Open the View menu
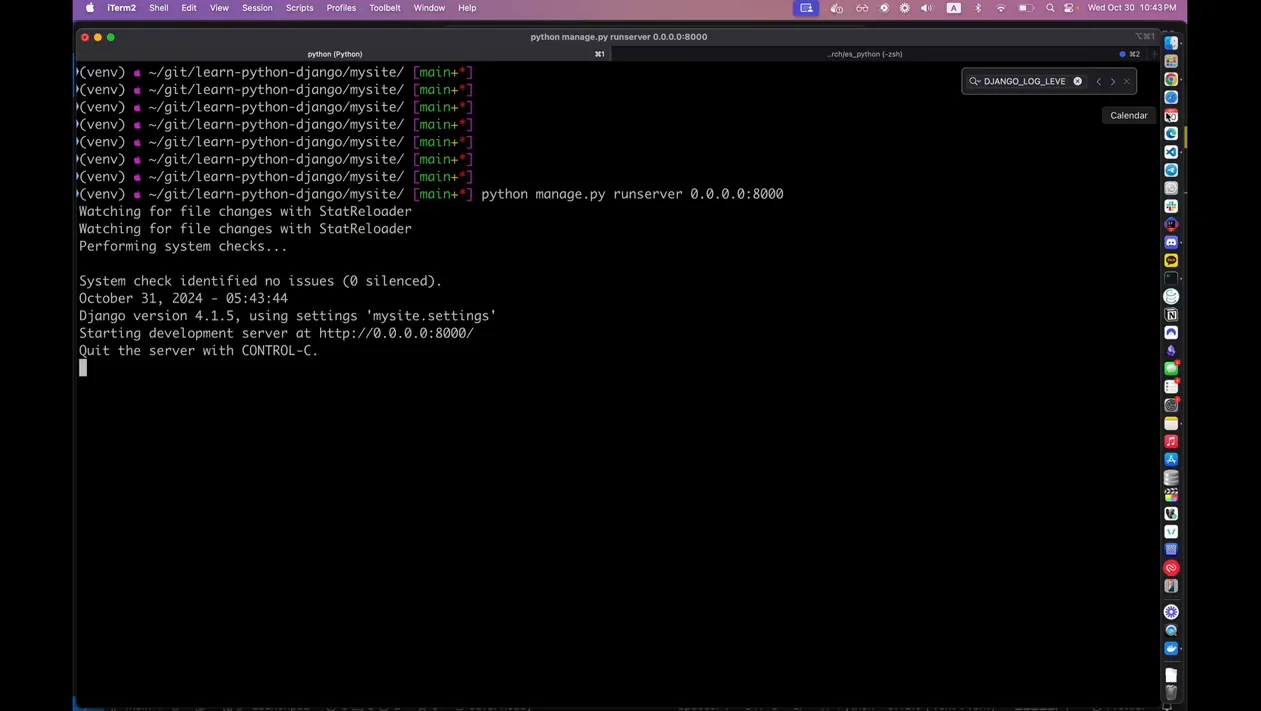 pos(219,8)
